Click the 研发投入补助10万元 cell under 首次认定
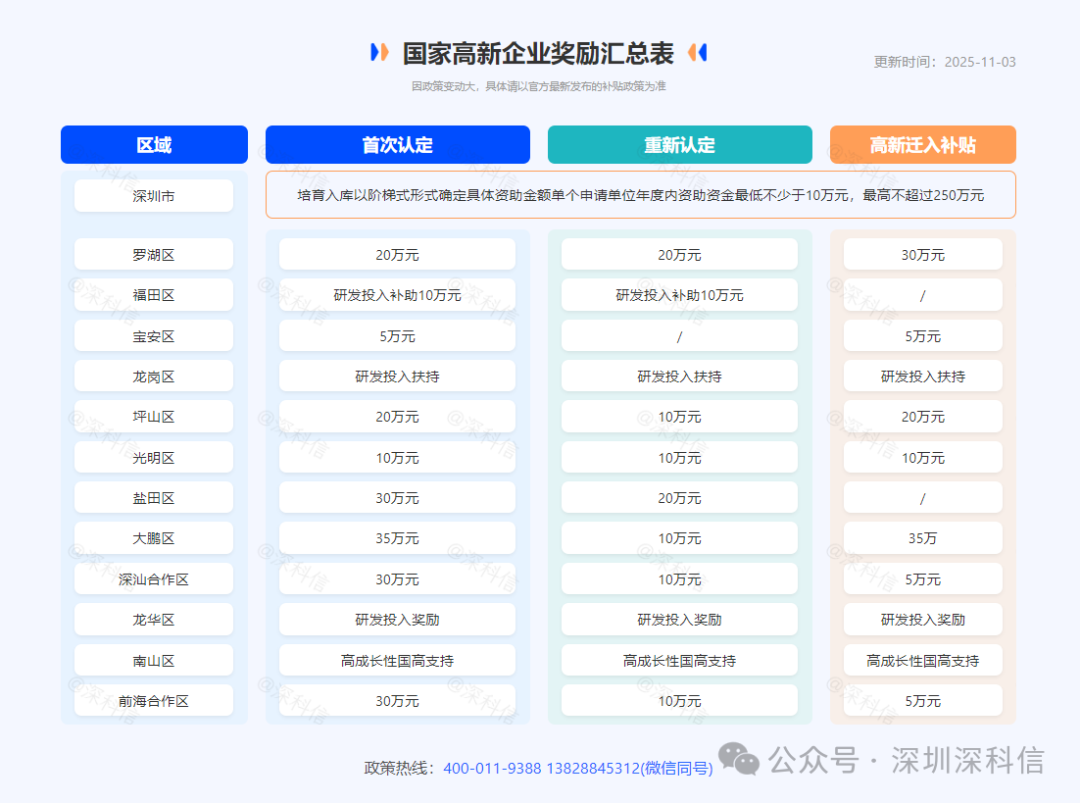This screenshot has width=1080, height=803. (397, 294)
